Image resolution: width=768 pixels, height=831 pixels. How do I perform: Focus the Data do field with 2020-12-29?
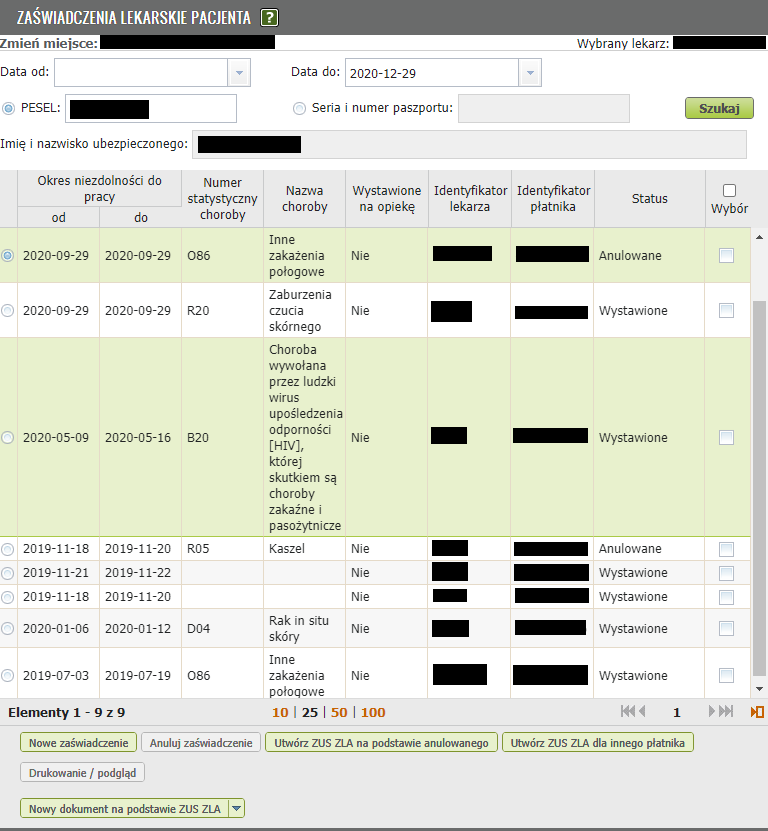[x=432, y=73]
